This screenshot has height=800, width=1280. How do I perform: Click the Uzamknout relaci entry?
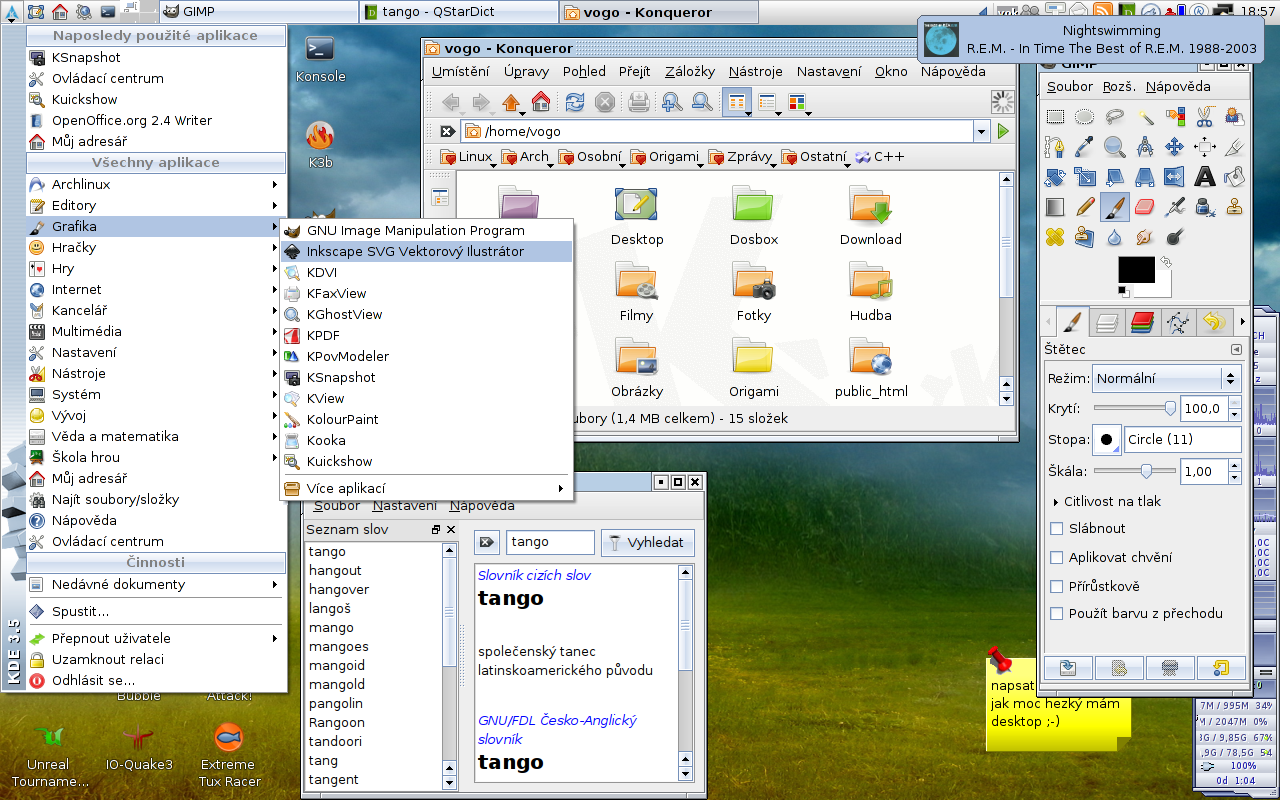point(156,659)
